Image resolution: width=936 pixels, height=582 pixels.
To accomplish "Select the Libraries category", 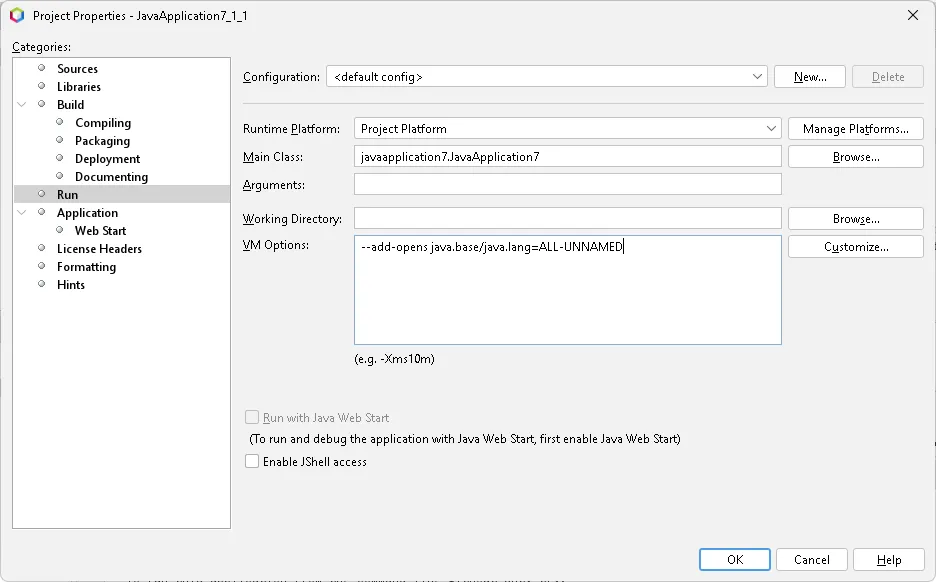I will point(78,87).
